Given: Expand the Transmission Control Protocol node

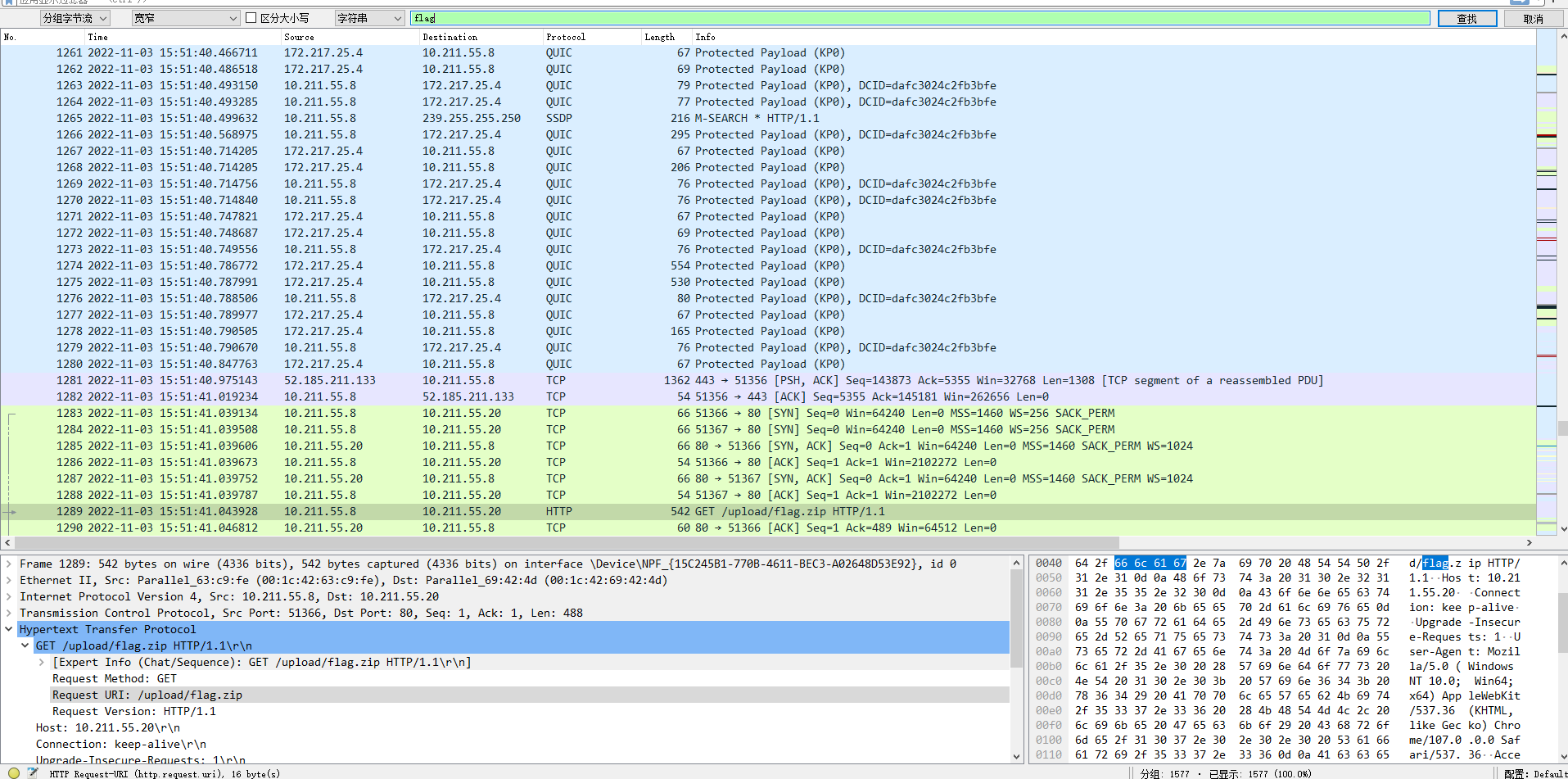Looking at the screenshot, I should (x=9, y=613).
